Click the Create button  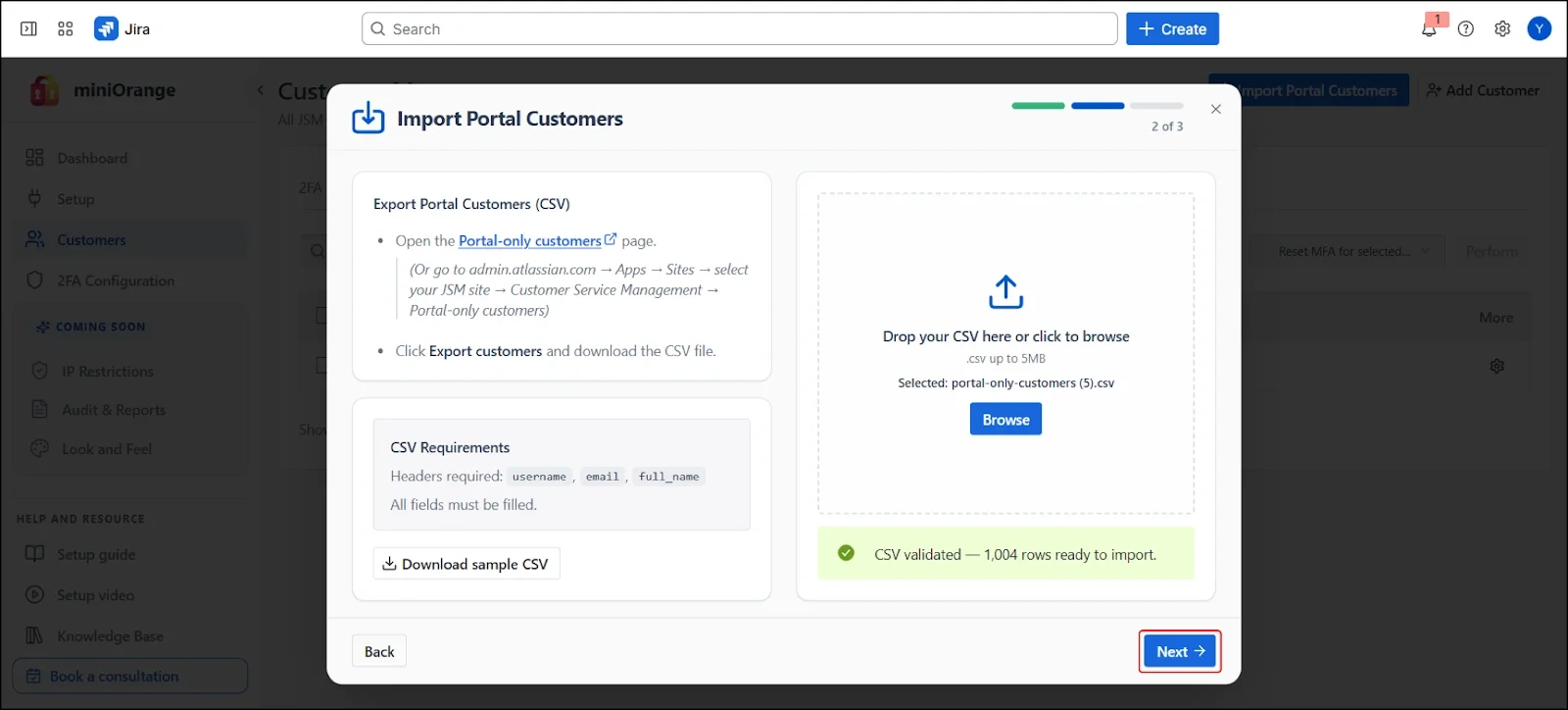[1172, 29]
